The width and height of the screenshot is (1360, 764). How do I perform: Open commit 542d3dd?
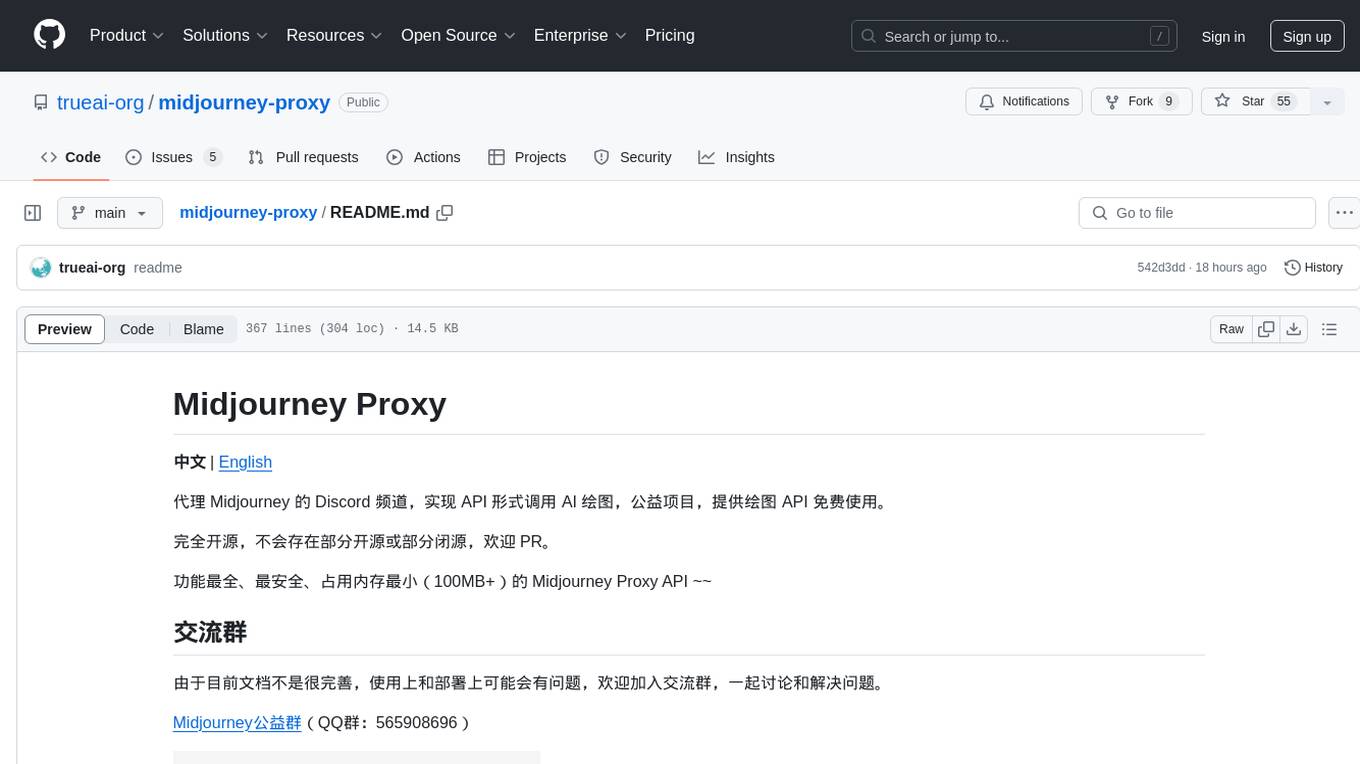[x=1161, y=268]
